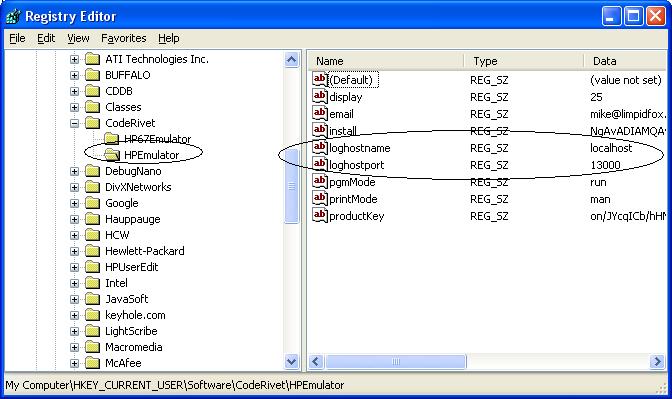672x399 pixels.
Task: Select the HP67Emulator tree key
Action: pos(157,139)
